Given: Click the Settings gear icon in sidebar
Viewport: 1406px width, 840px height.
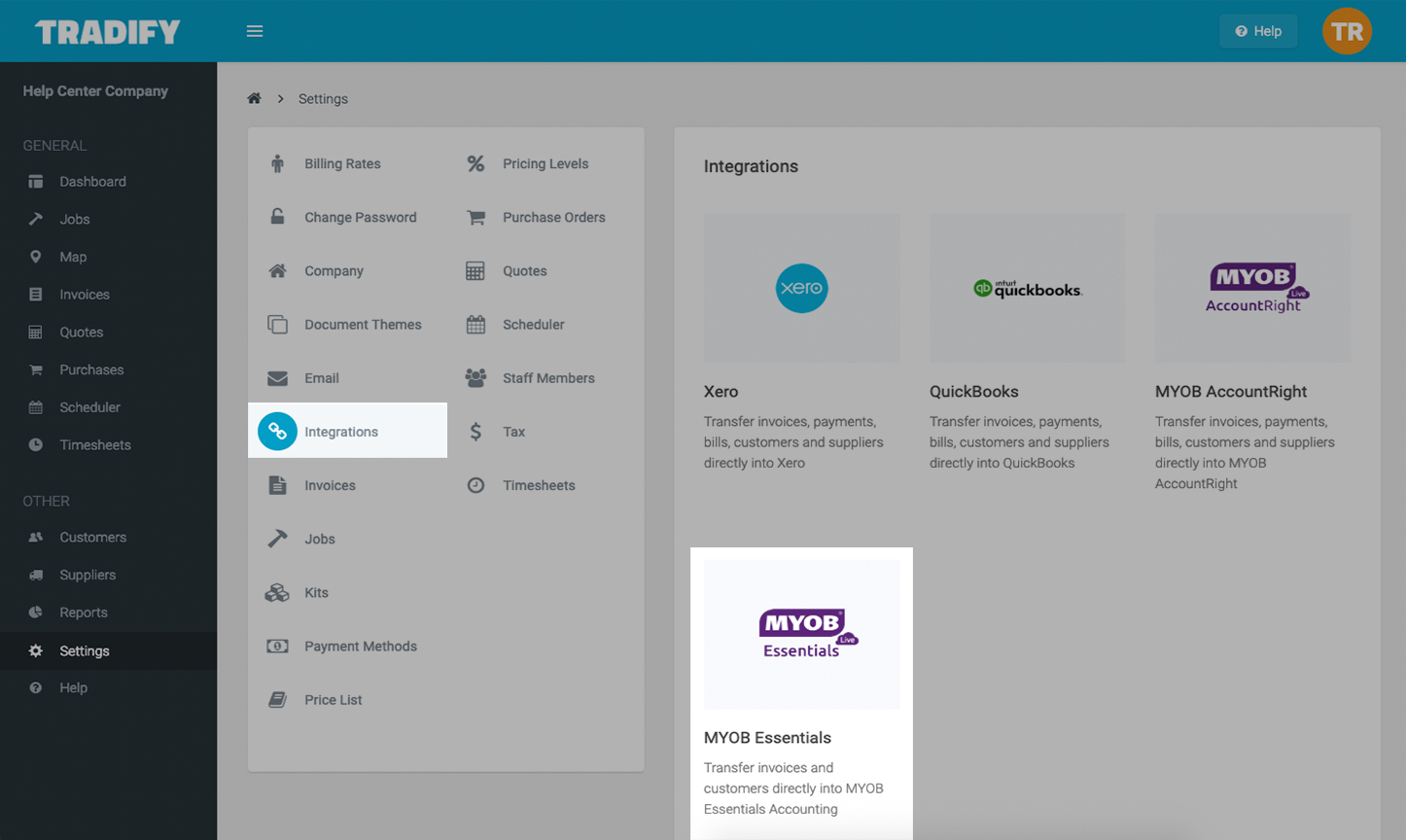Looking at the screenshot, I should [36, 650].
